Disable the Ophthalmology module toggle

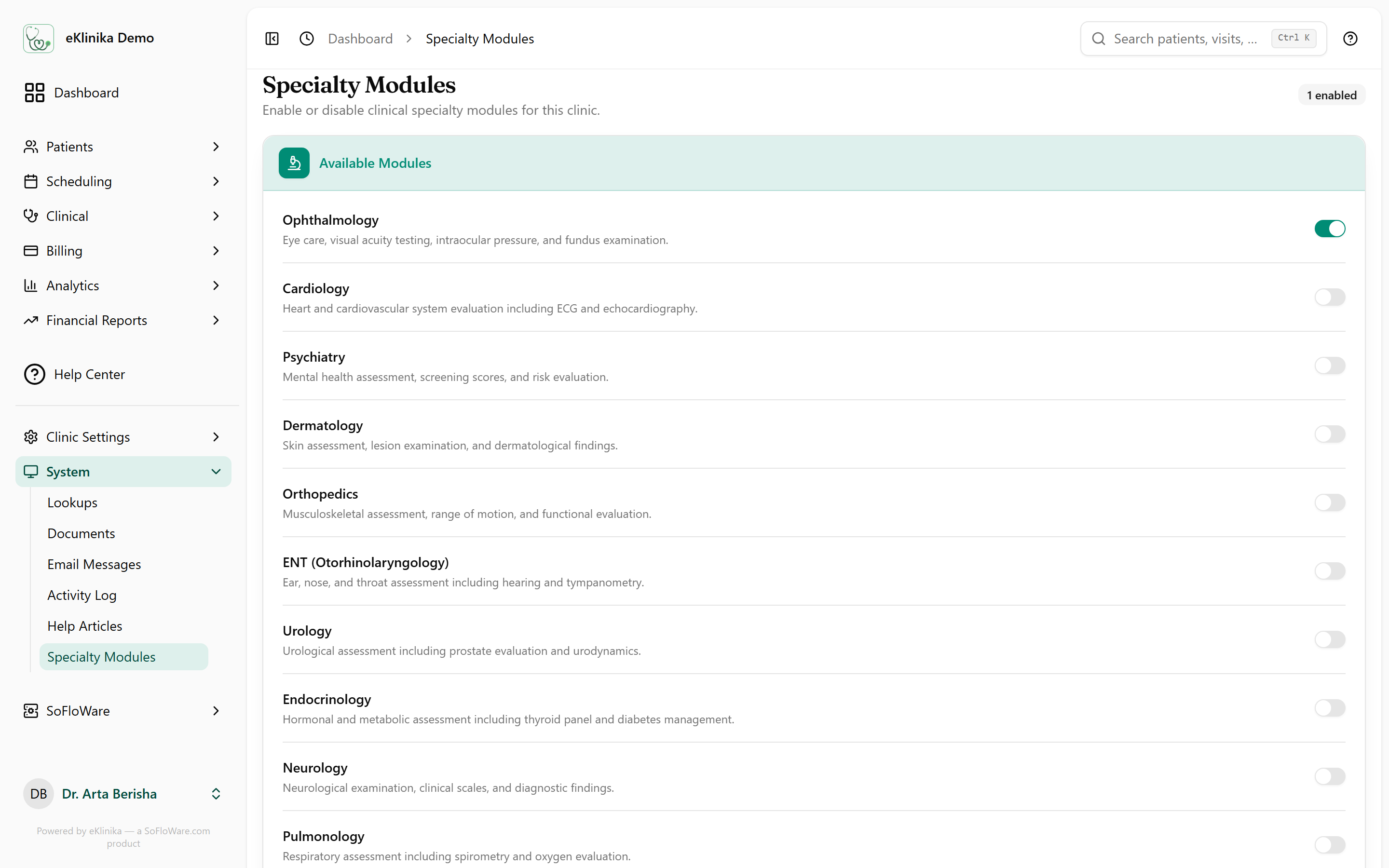(x=1330, y=229)
